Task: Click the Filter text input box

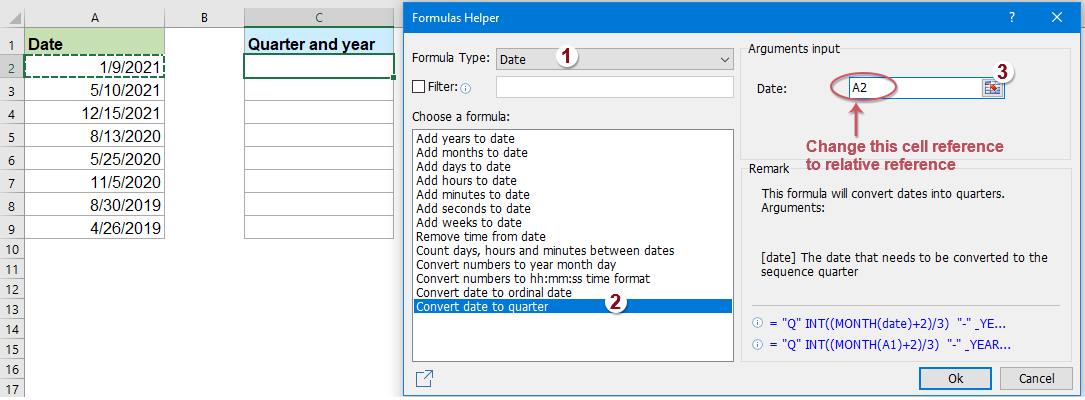Action: 614,87
